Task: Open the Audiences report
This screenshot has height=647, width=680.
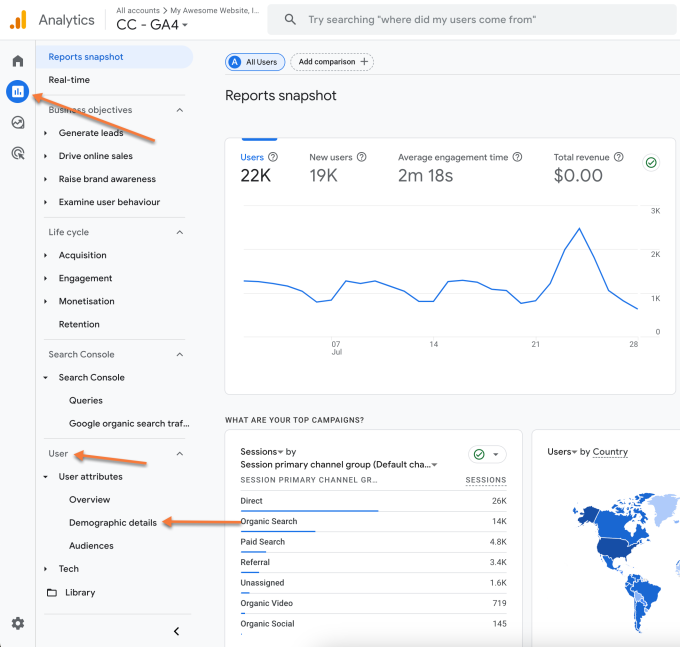Action: coord(91,546)
